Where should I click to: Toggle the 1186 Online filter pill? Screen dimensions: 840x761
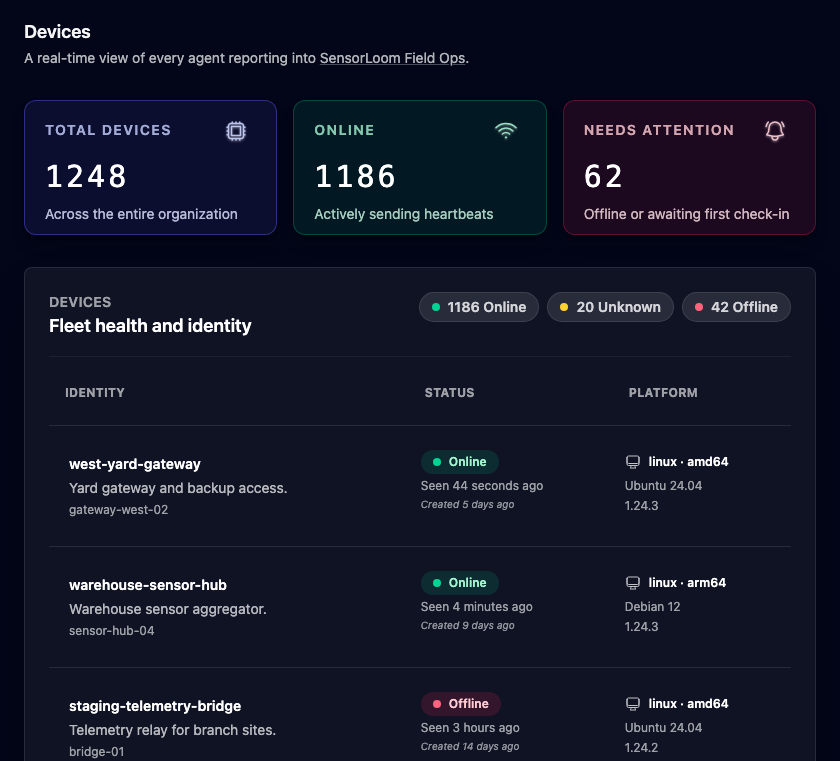tap(478, 307)
